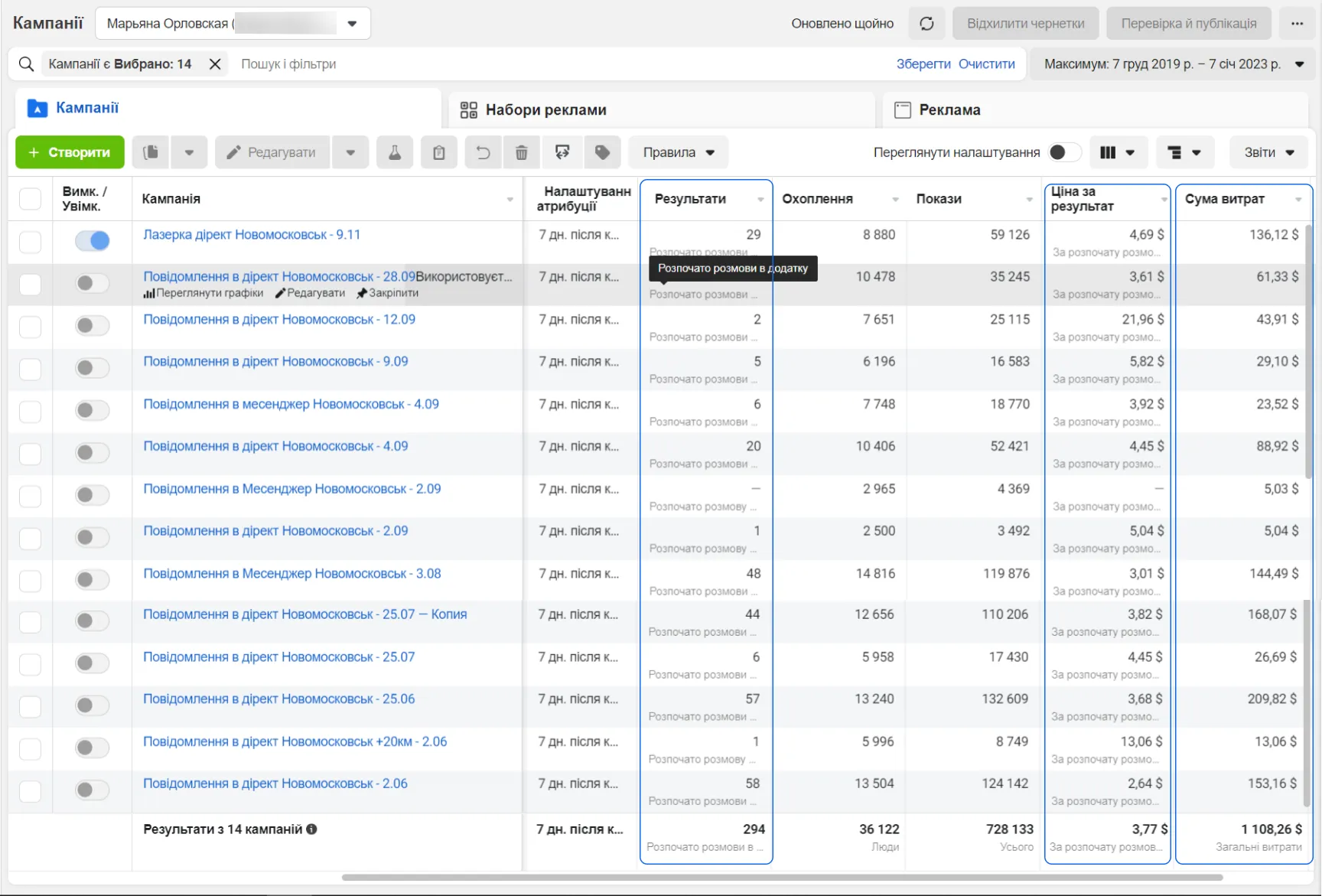
Task: Click the Вимк./Увімк. column header
Action: [84, 199]
